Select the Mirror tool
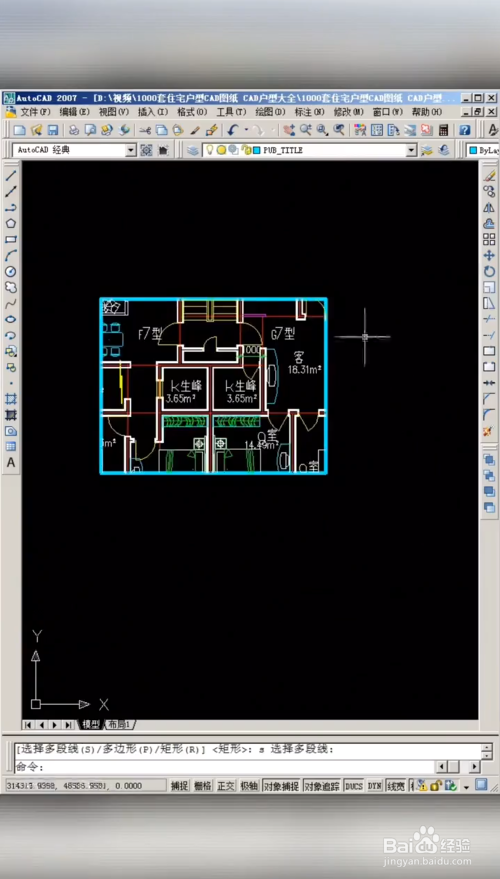 pyautogui.click(x=489, y=207)
